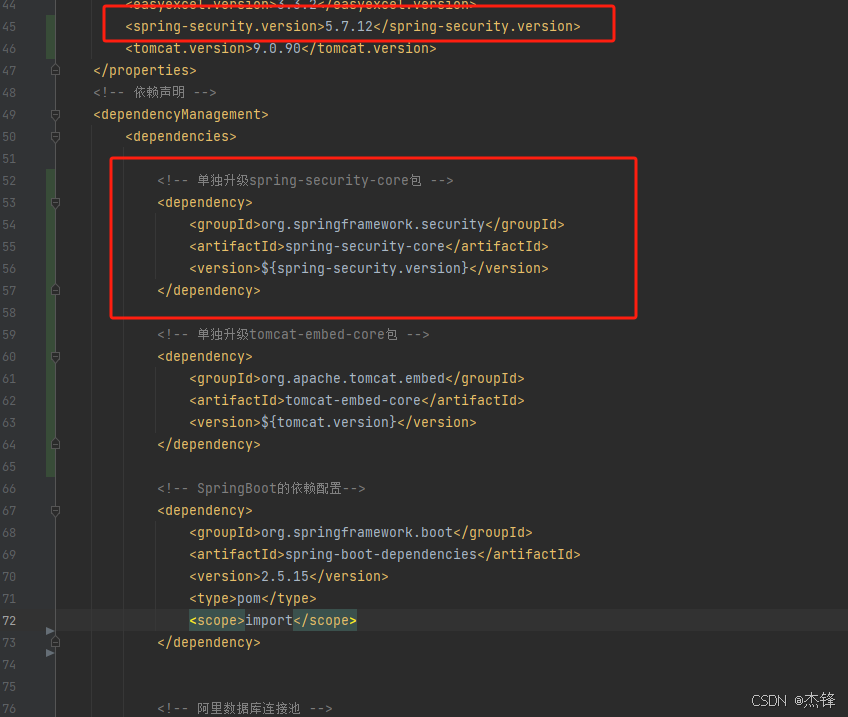Click line number 45 in gutter
This screenshot has height=717, width=848.
click(x=9, y=26)
